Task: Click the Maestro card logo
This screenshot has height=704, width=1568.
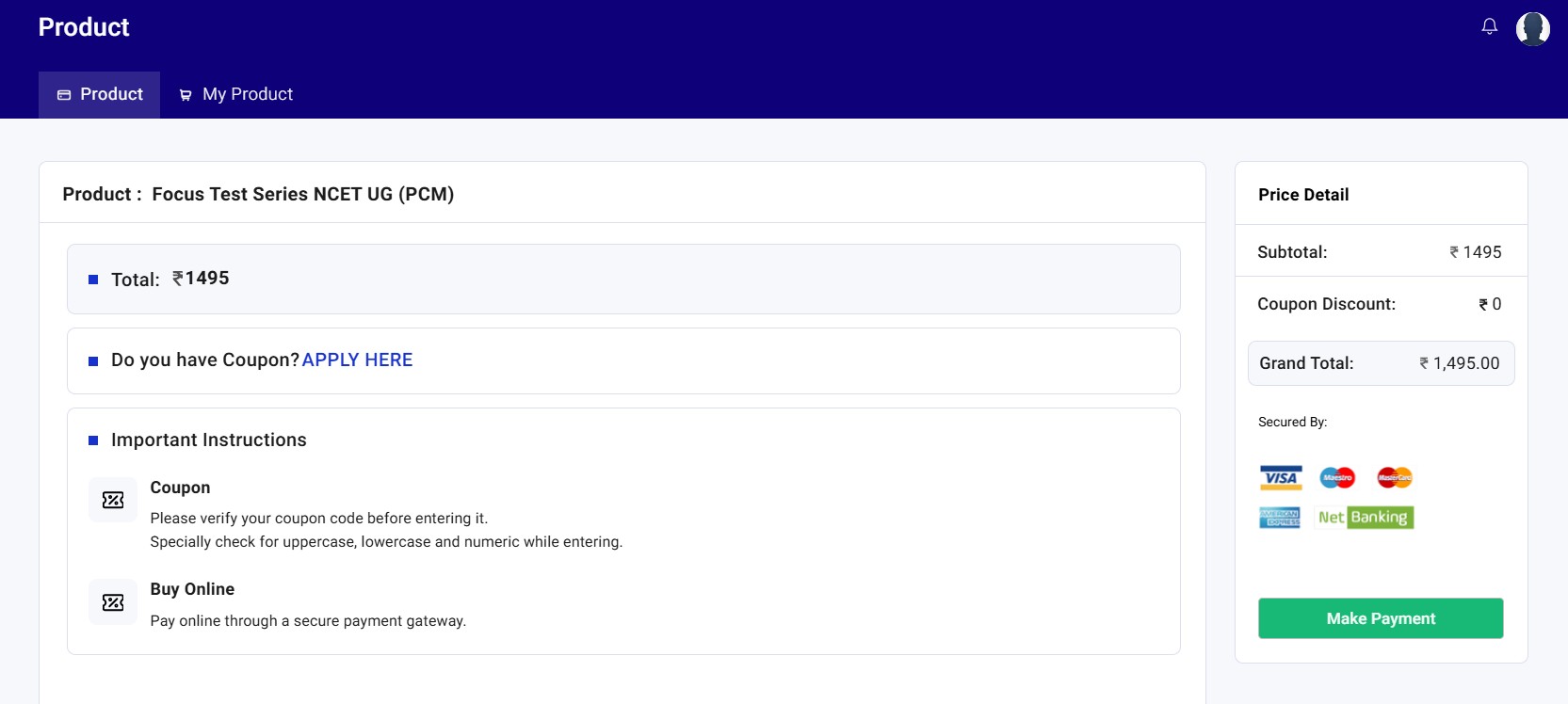Action: (x=1336, y=477)
